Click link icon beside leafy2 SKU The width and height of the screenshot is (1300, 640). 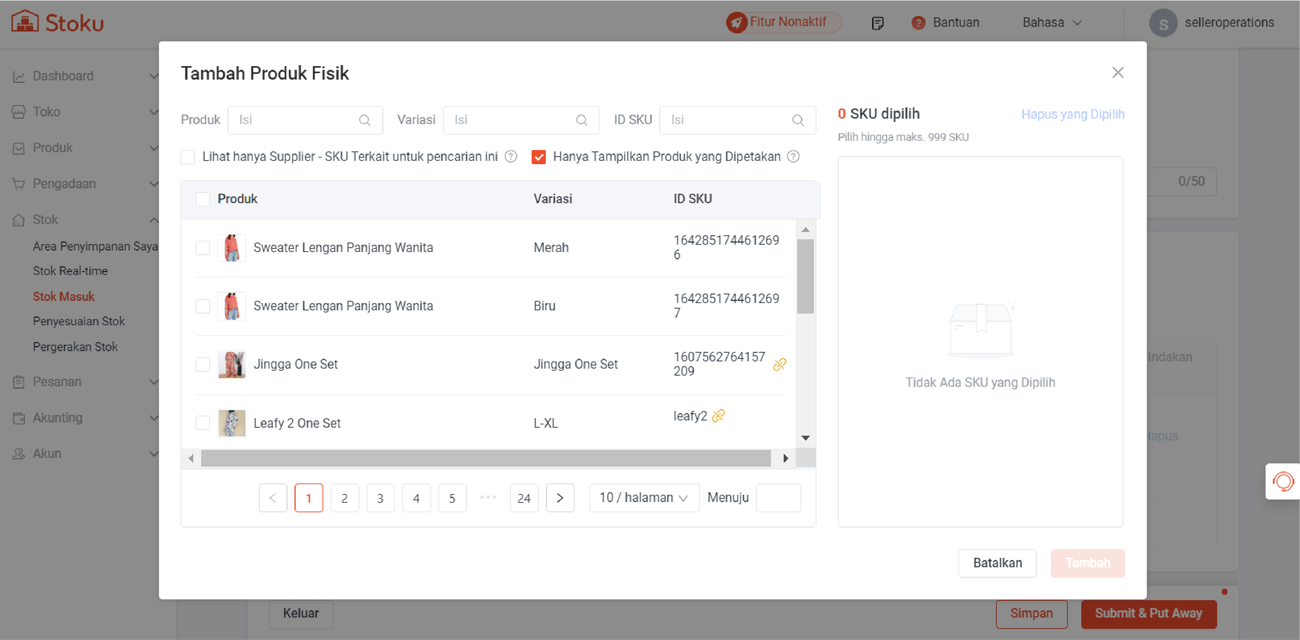click(718, 416)
